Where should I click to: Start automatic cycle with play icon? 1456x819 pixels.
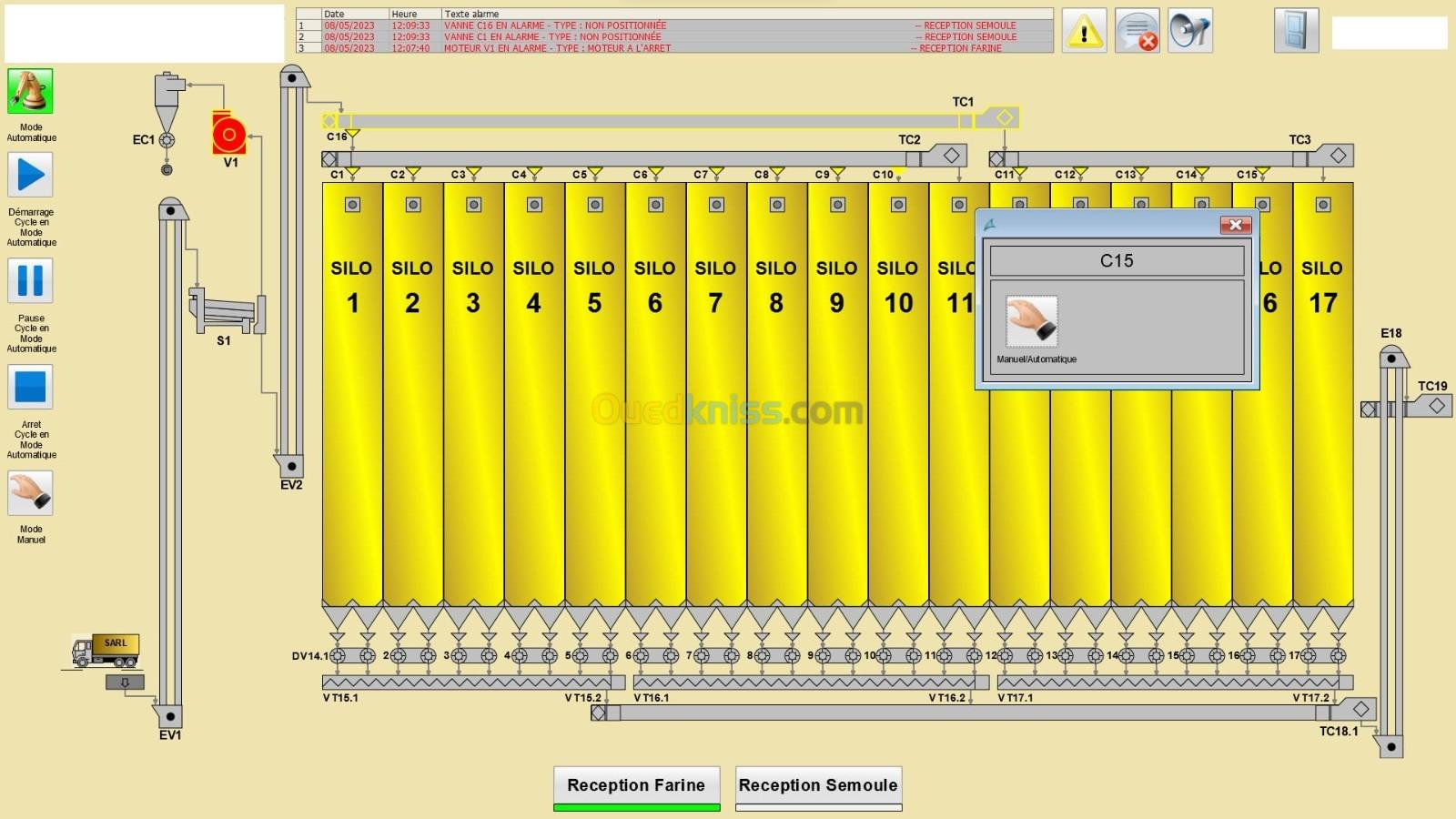click(x=30, y=175)
